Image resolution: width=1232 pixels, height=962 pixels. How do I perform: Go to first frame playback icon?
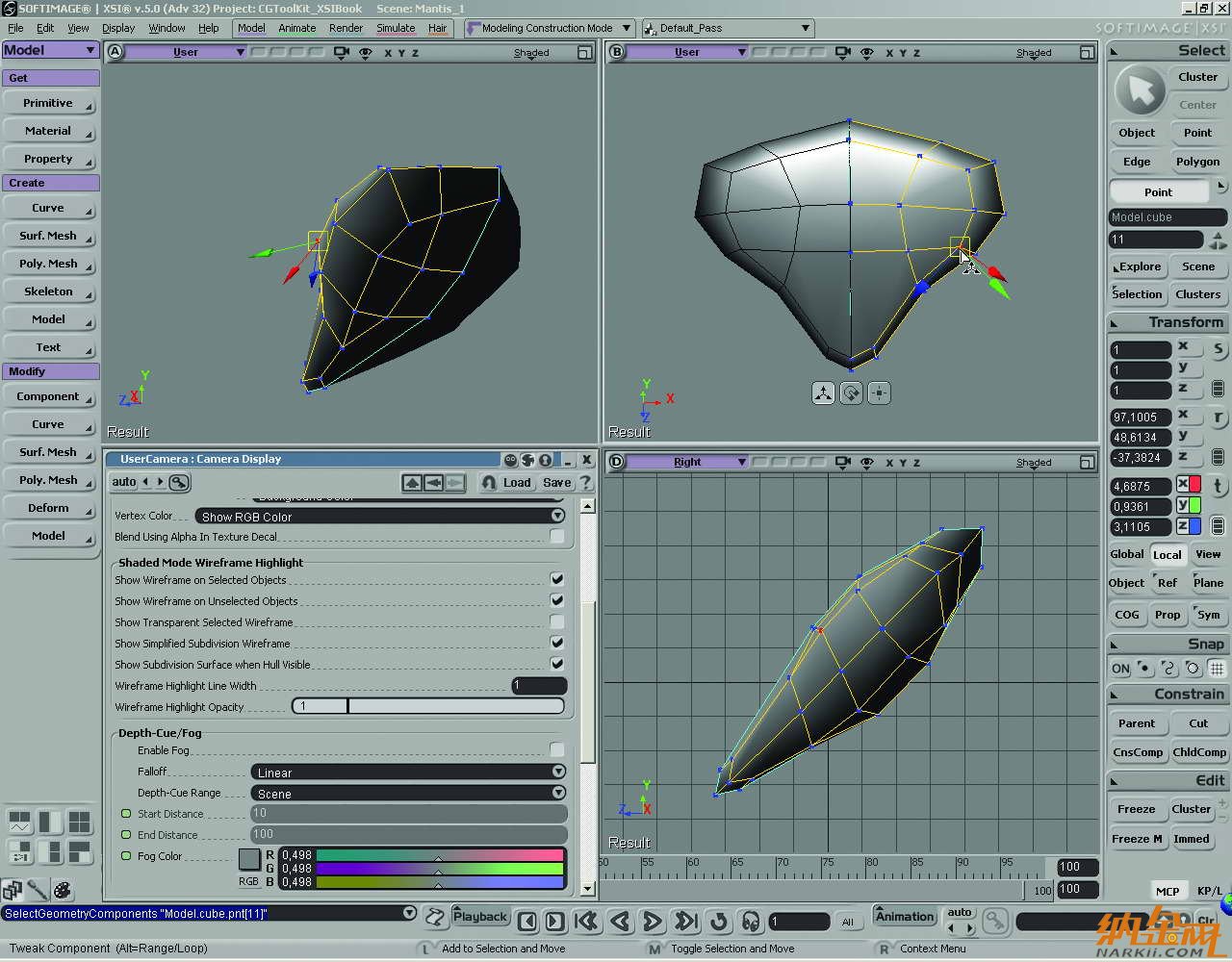click(586, 922)
